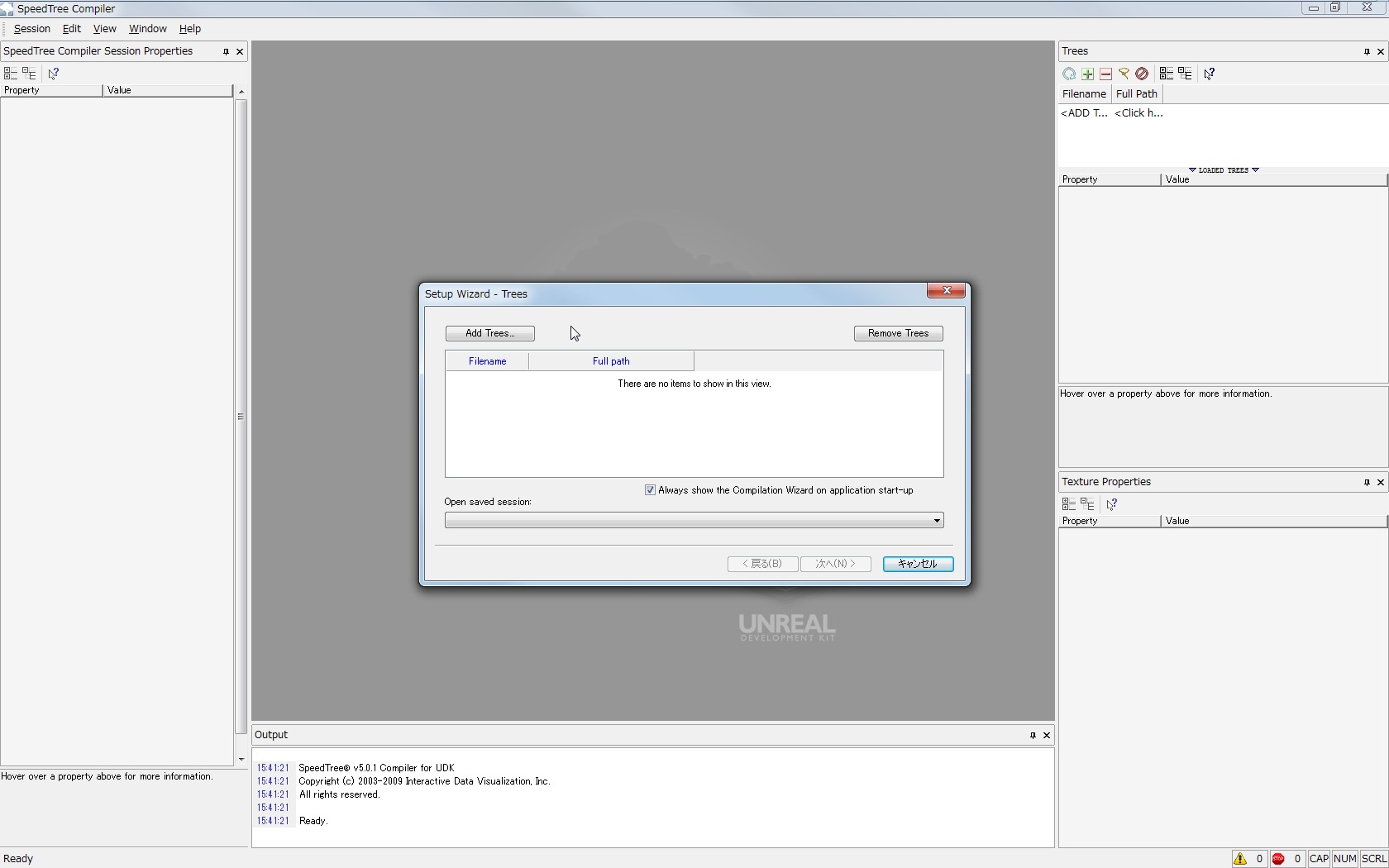Uncheck Always show the Compilation Wizard checkbox
Screen dimensions: 1389x868
650,490
